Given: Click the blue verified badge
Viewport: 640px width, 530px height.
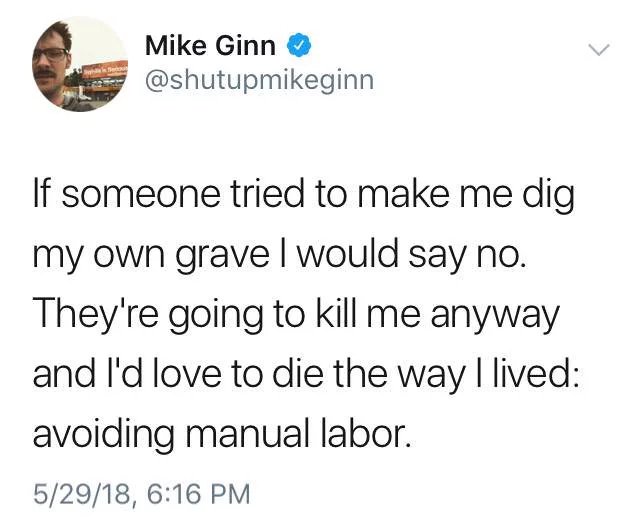Looking at the screenshot, I should (x=299, y=45).
